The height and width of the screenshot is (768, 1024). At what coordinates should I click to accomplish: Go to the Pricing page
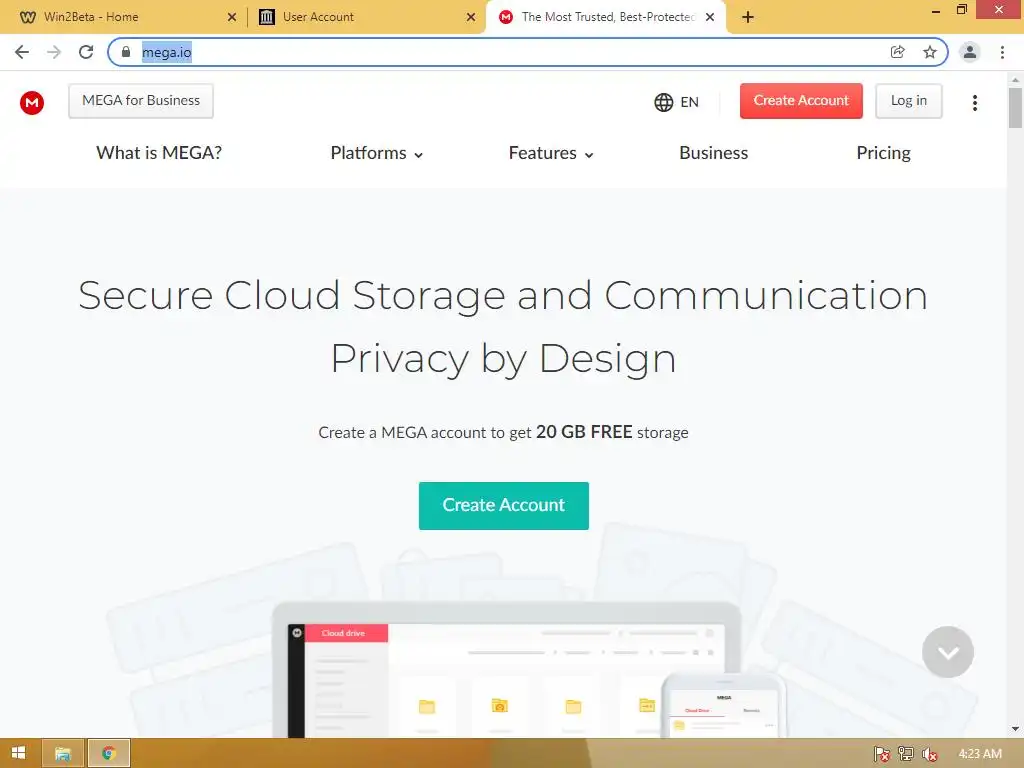click(x=883, y=153)
